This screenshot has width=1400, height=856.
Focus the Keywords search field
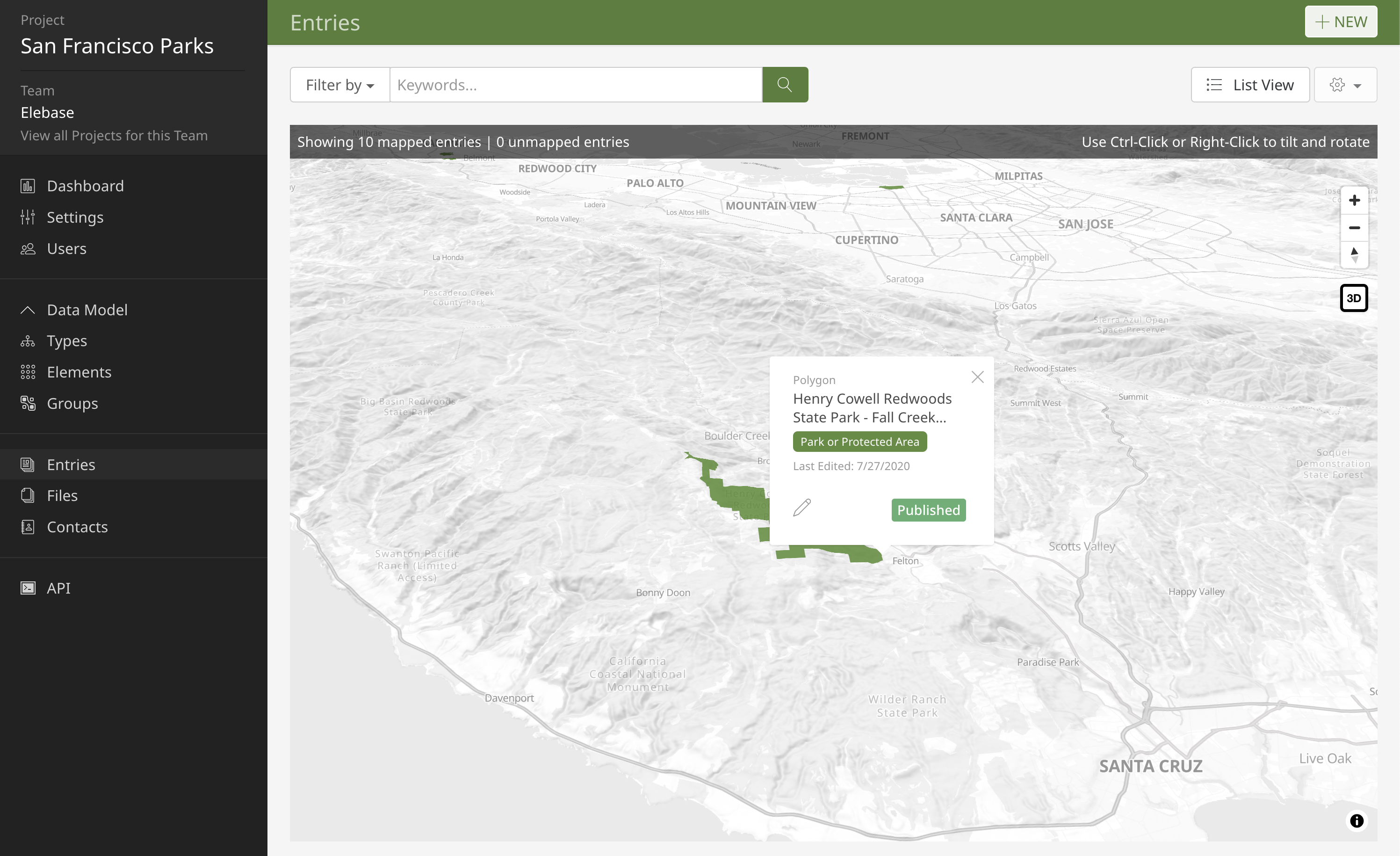click(576, 85)
